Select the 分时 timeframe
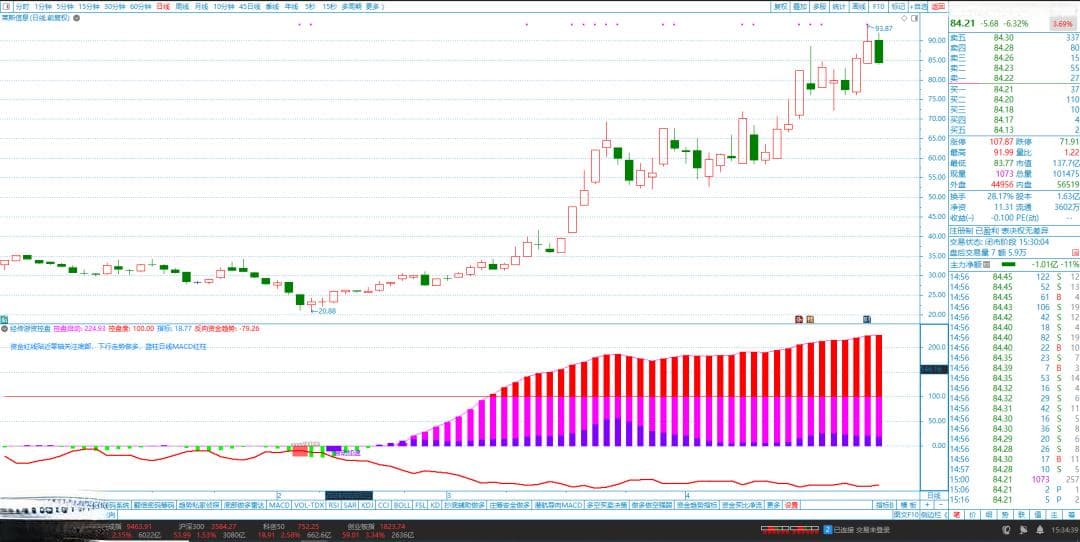Viewport: 1080px width, 542px height. (x=21, y=6)
